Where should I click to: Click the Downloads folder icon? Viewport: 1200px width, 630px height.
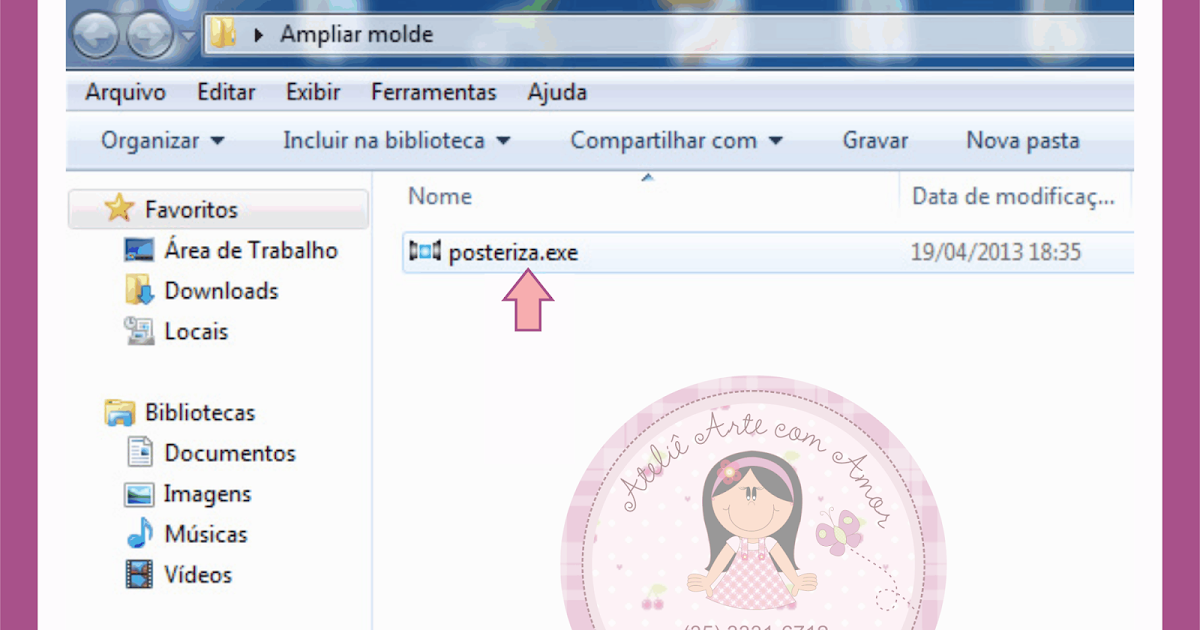click(x=139, y=291)
